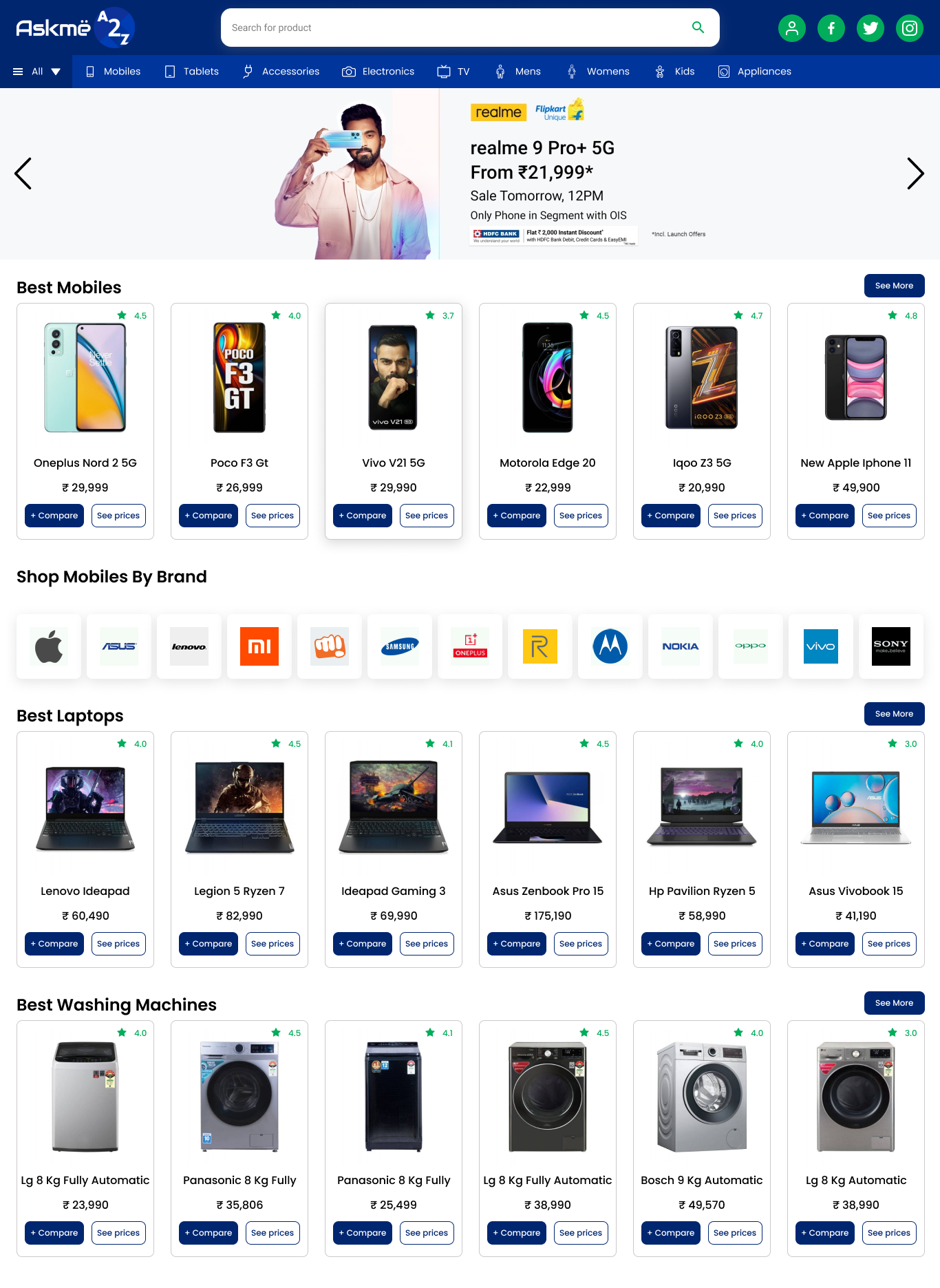The width and height of the screenshot is (940, 1288).
Task: Open the Mobiles menu item
Action: pyautogui.click(x=113, y=72)
